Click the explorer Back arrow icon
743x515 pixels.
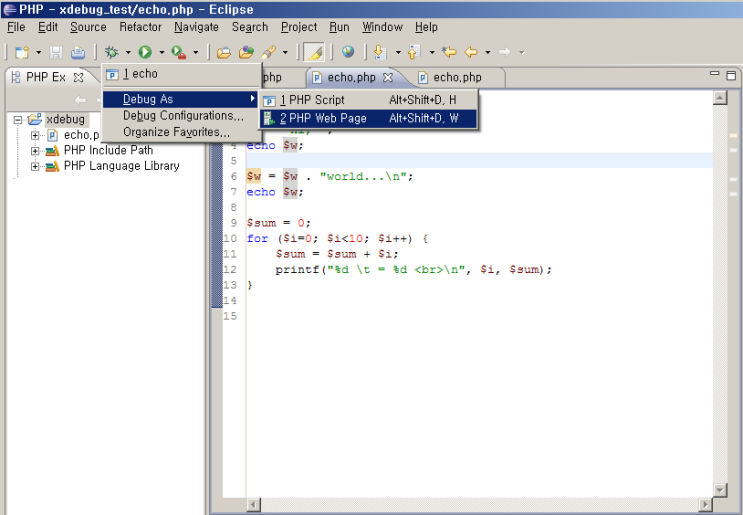[81, 100]
